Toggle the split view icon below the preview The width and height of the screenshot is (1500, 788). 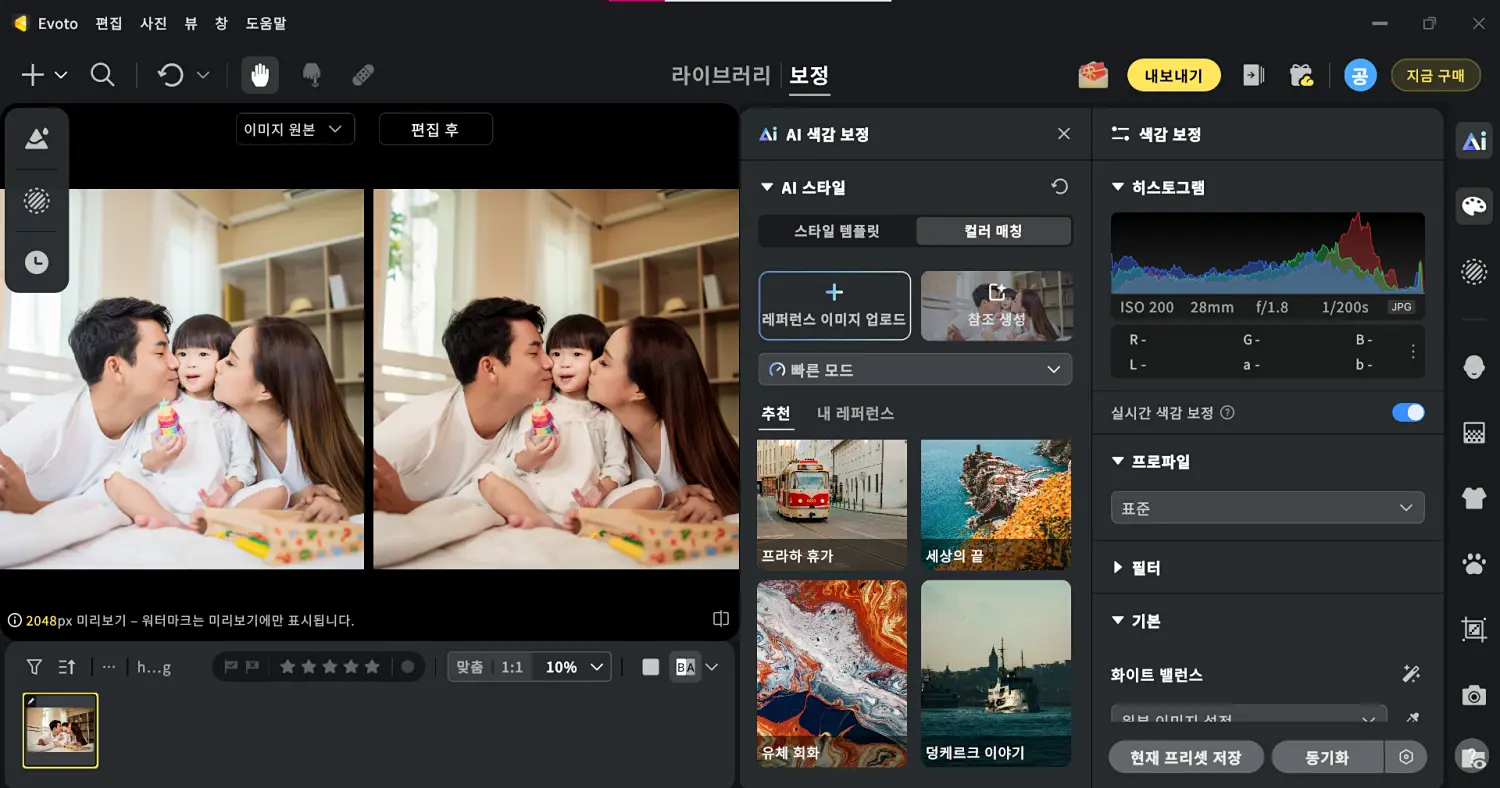tap(719, 618)
